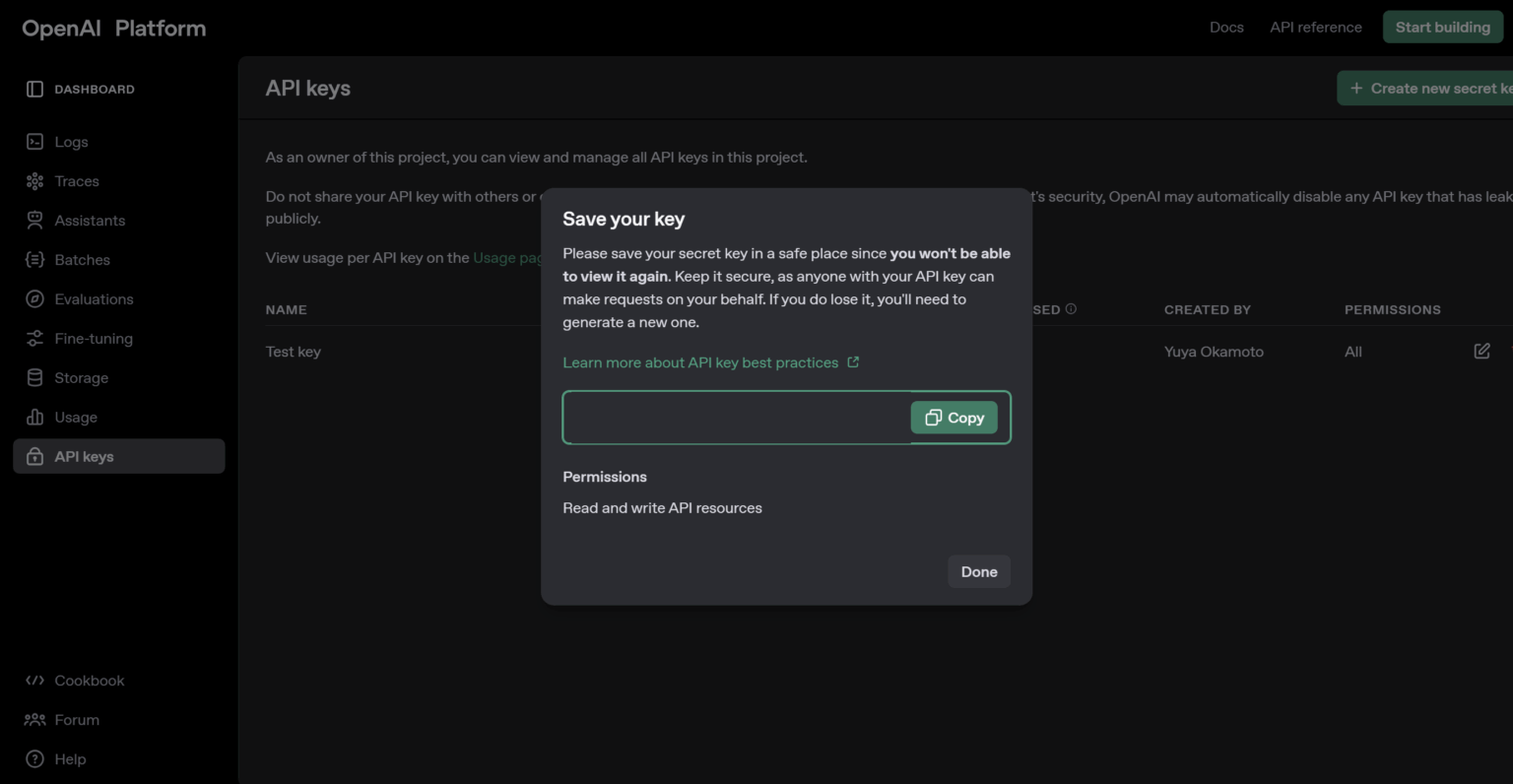1513x784 pixels.
Task: Click the Batches icon in sidebar
Action: (x=34, y=260)
